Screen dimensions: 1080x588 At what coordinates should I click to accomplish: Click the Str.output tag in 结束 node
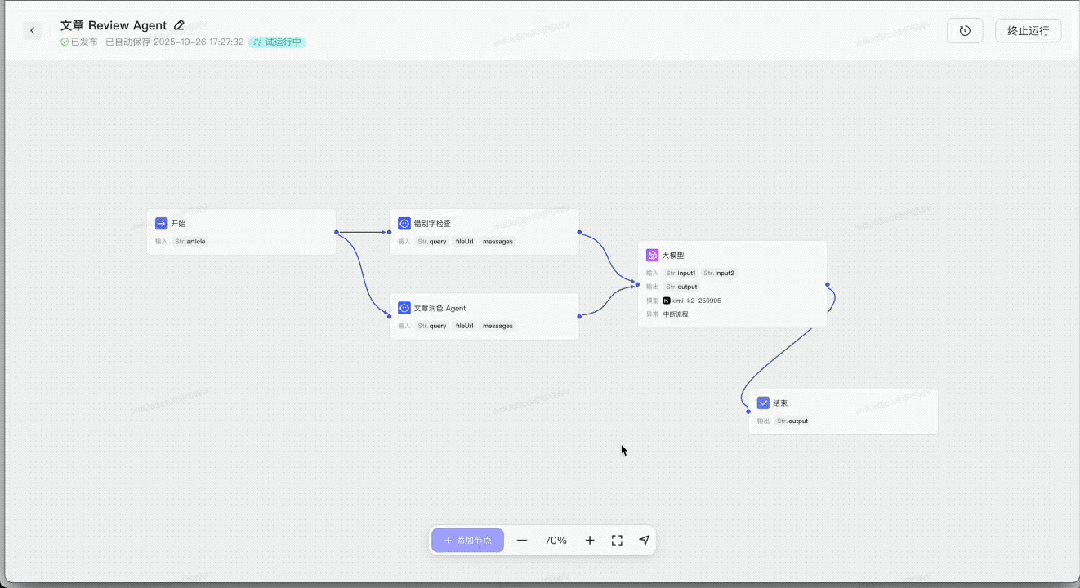coord(793,421)
